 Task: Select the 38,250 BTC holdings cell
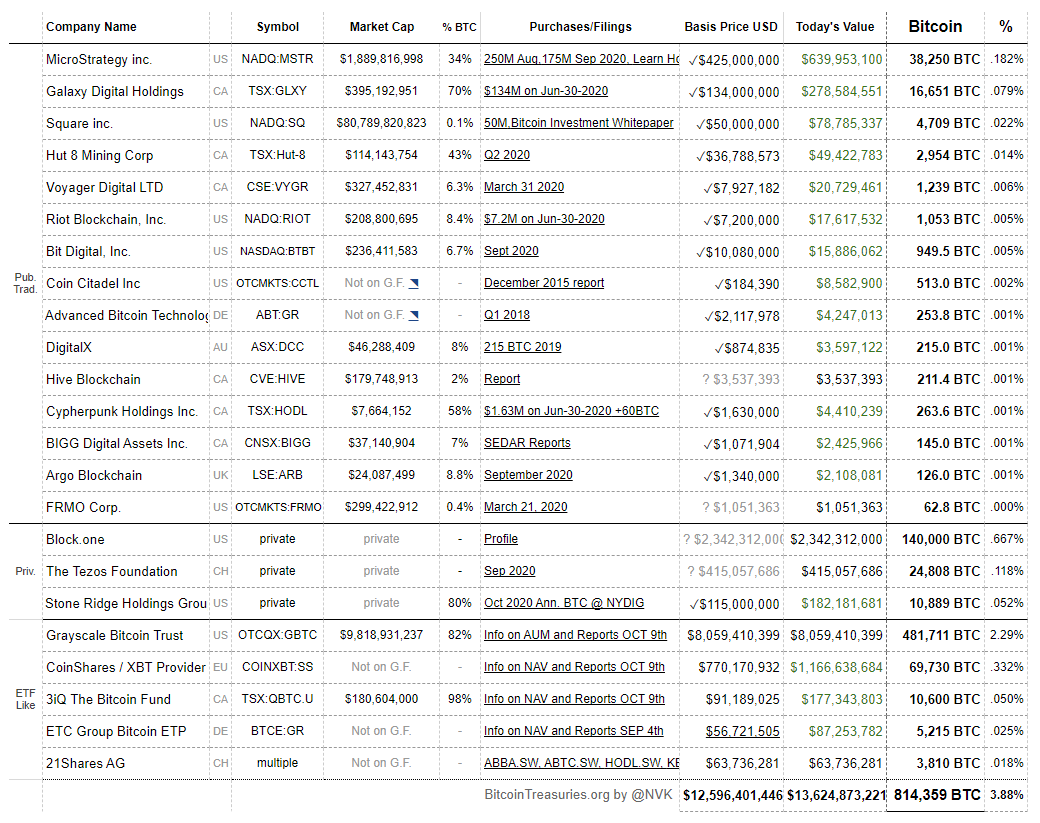click(935, 60)
